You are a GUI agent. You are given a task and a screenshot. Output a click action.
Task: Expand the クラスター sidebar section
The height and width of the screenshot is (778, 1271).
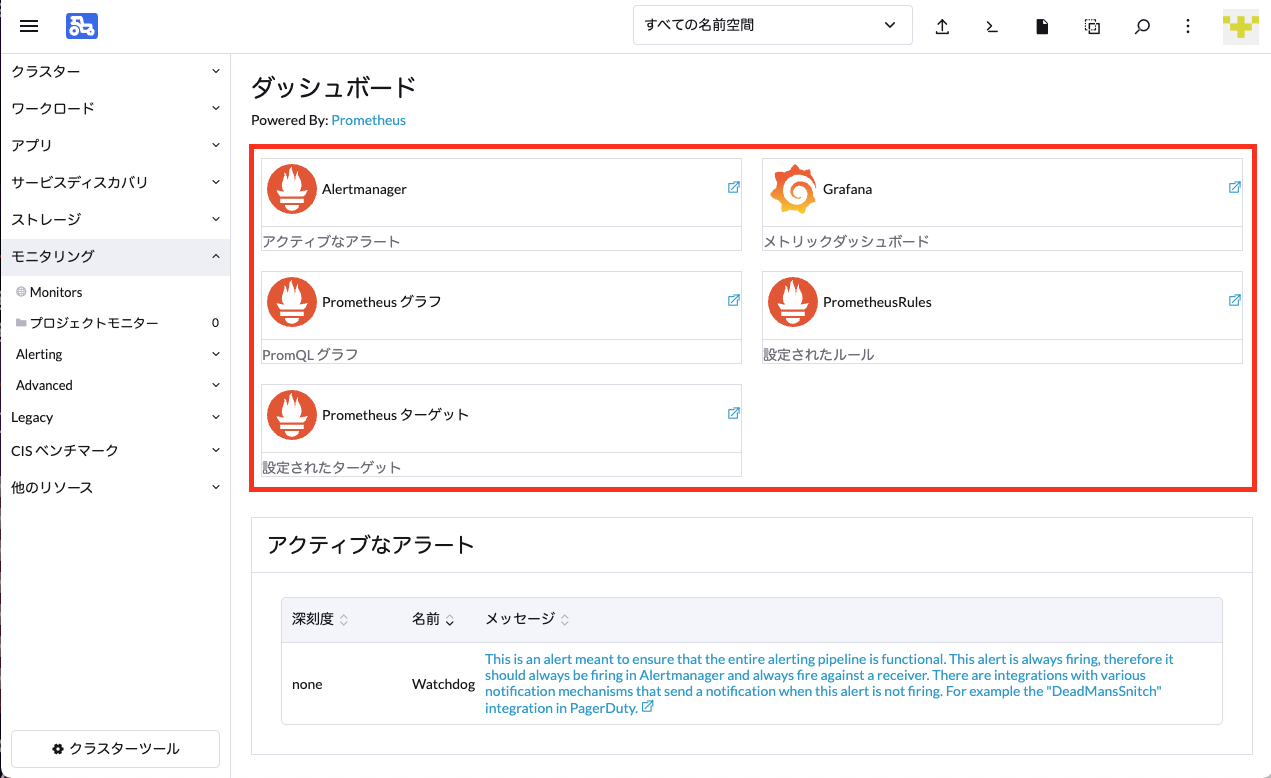point(115,72)
